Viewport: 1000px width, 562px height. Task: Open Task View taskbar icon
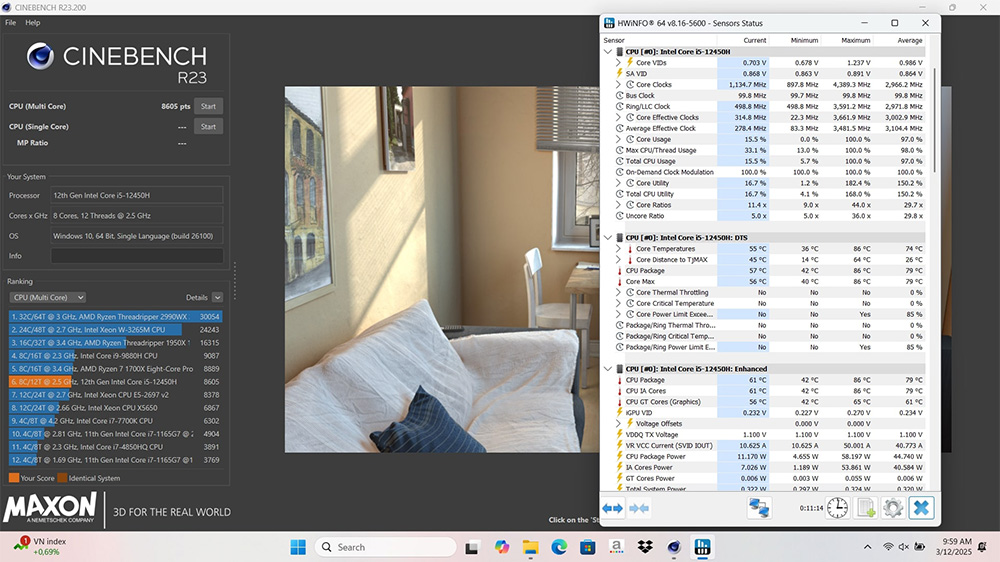coord(472,547)
